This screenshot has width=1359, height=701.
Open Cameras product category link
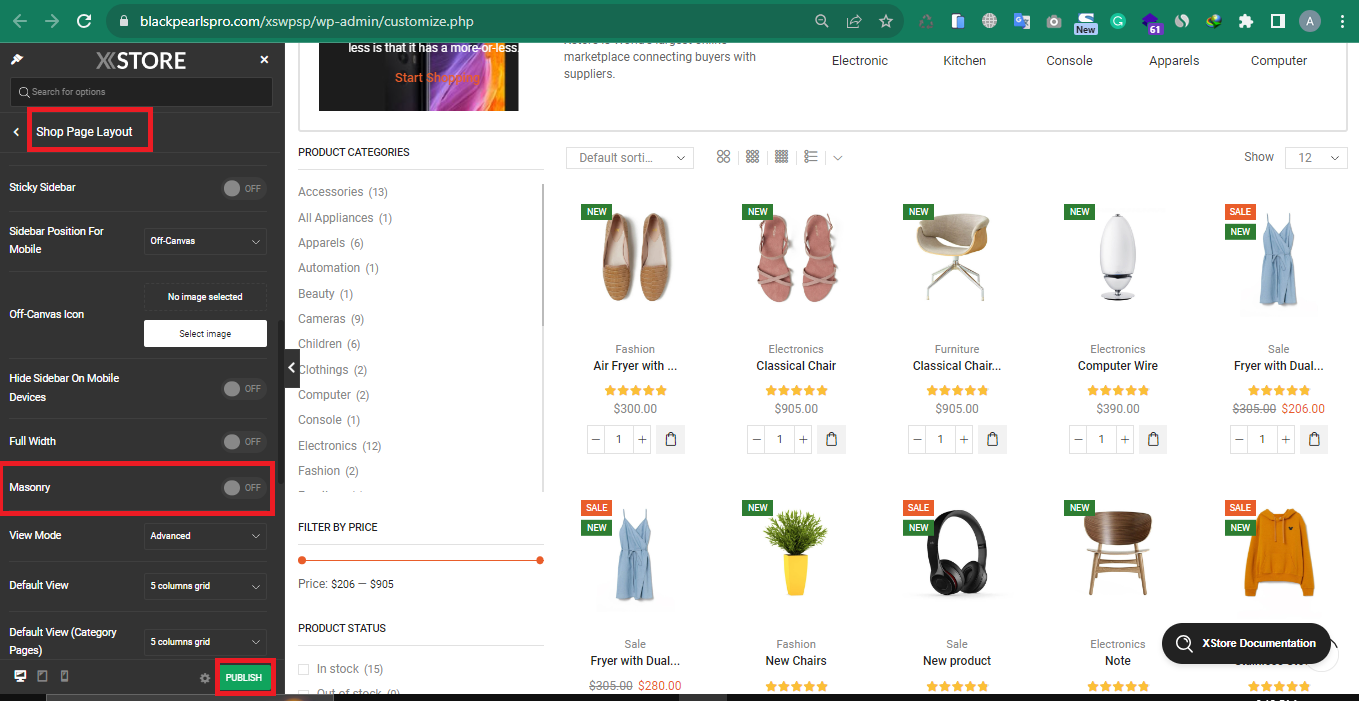(x=322, y=319)
